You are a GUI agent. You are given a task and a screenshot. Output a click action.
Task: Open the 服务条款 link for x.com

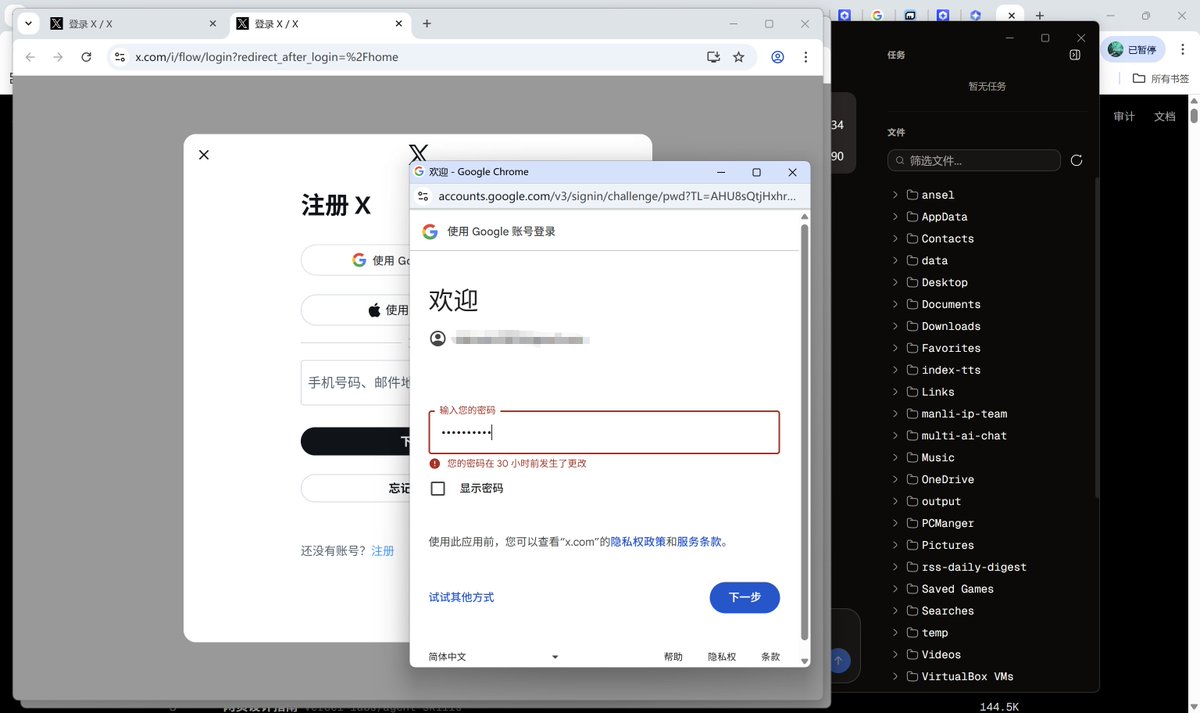[x=699, y=542]
